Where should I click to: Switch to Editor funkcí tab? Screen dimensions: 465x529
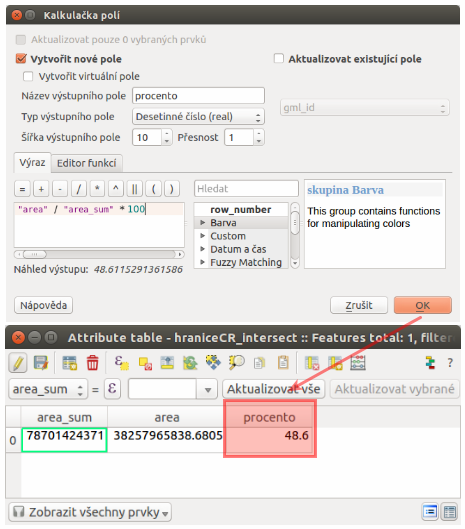click(x=86, y=163)
